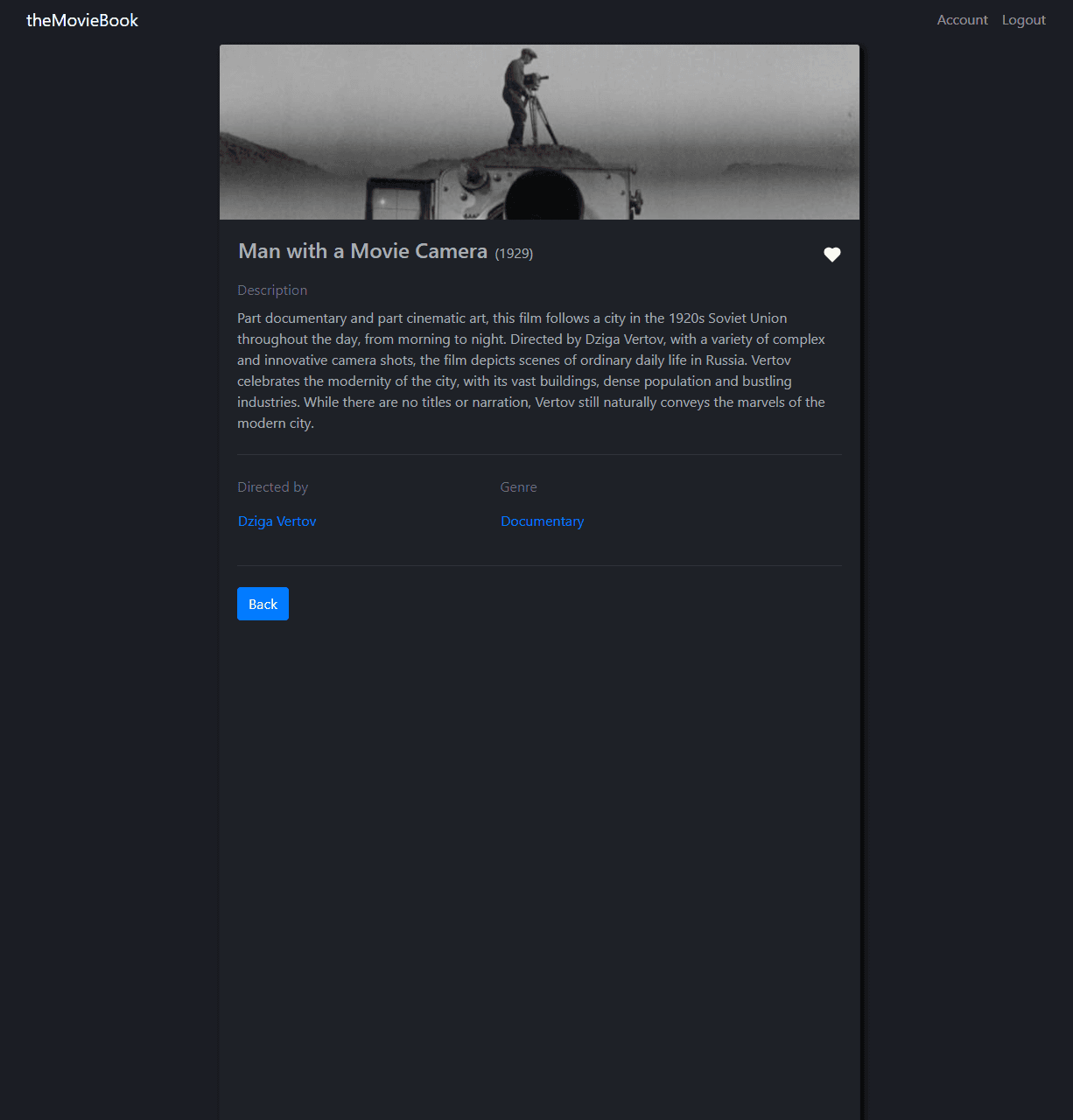1073x1120 pixels.
Task: Click the movie banner image
Action: click(x=539, y=132)
